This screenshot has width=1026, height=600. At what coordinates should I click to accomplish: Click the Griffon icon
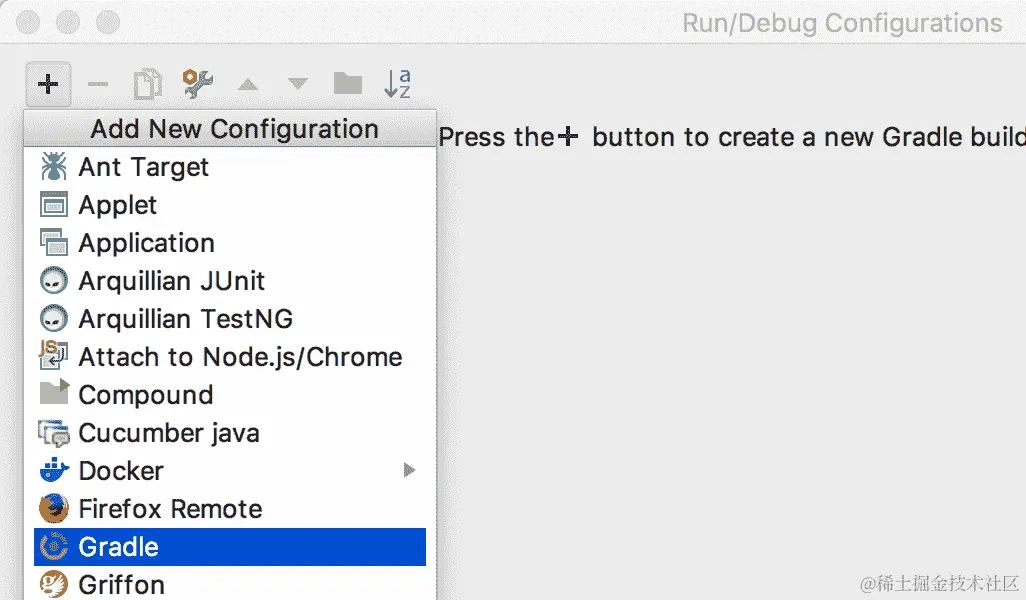tap(54, 584)
